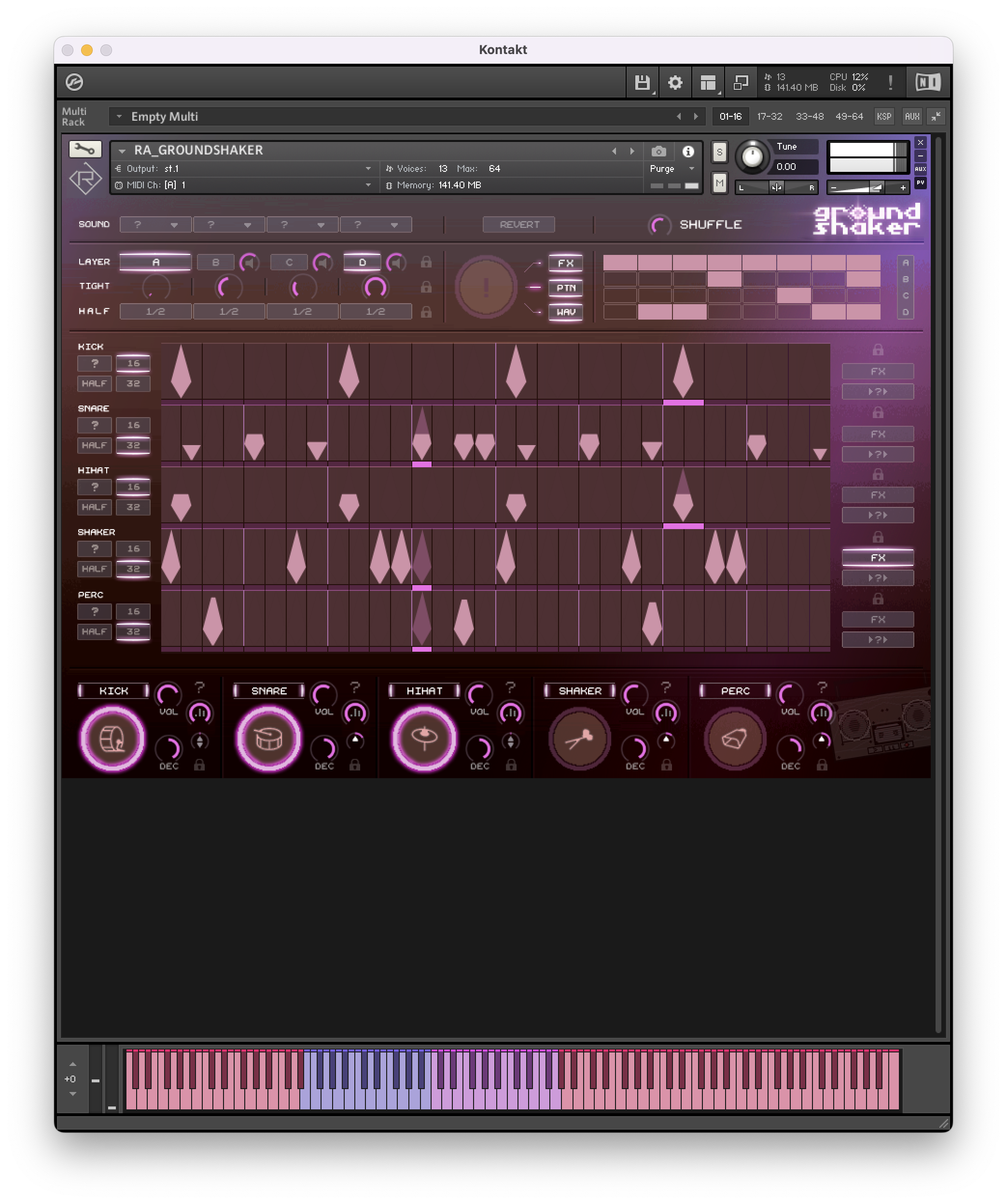Viewport: 1007px width, 1204px height.
Task: Solo the instrument with S button
Action: coord(719,152)
